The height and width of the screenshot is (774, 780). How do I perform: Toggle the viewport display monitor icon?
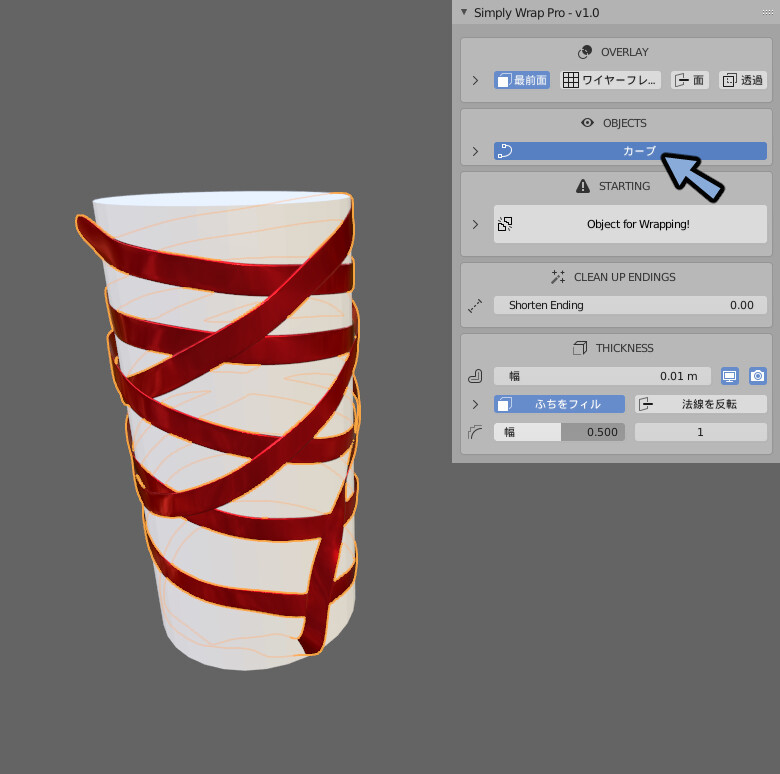730,376
